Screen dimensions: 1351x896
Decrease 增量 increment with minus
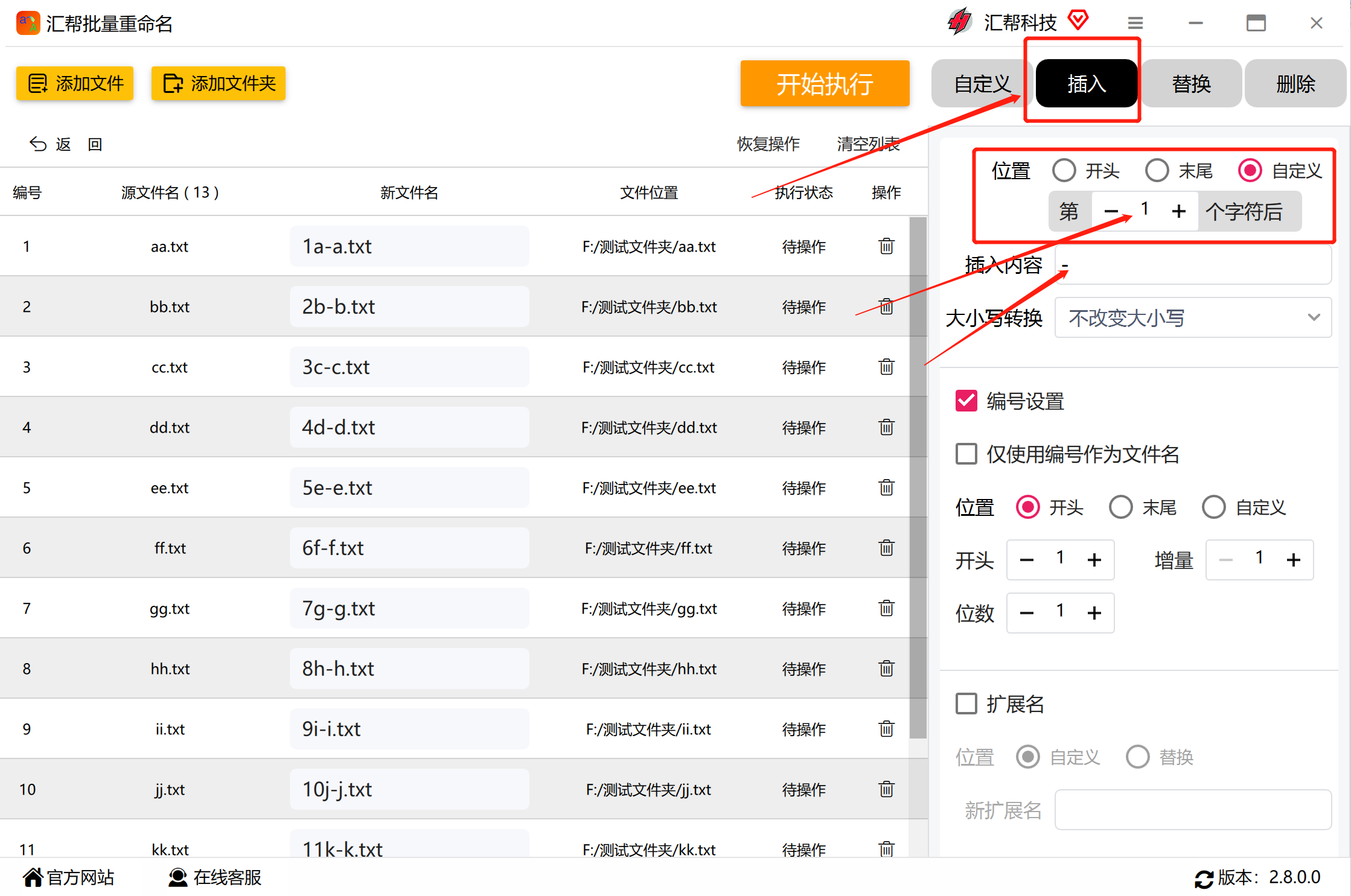1226,560
